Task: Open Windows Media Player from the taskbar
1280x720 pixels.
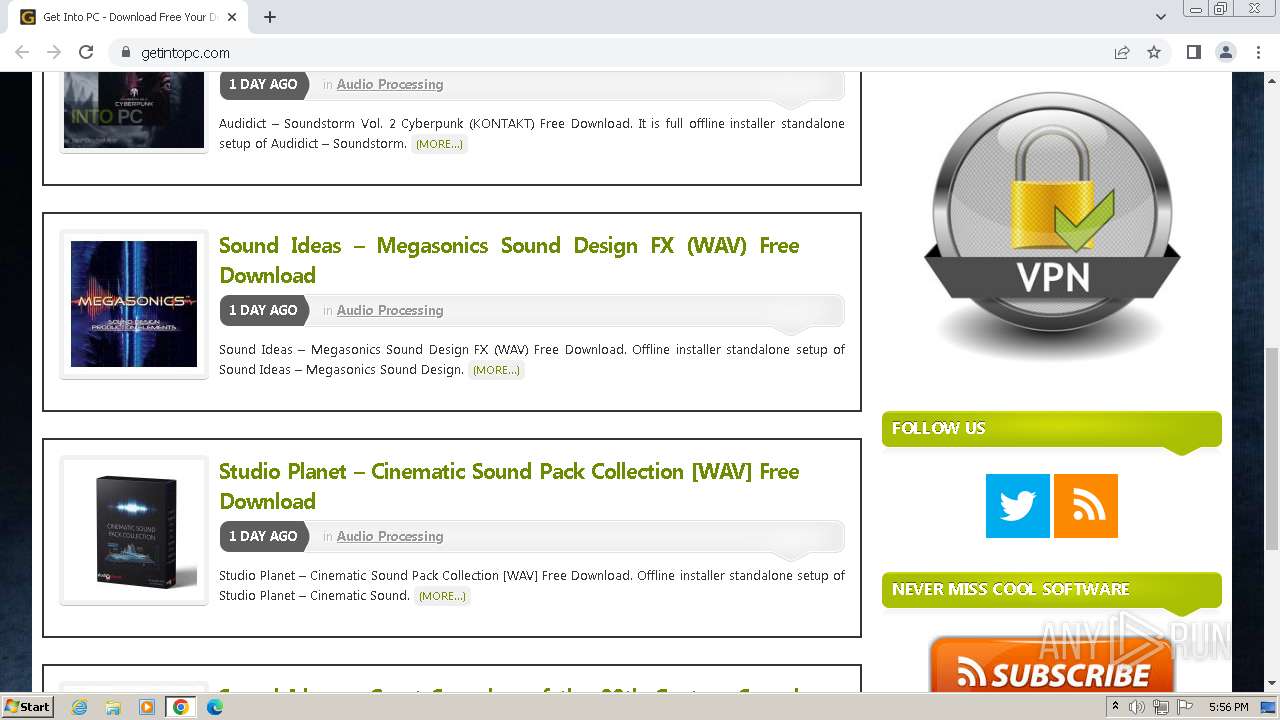Action: pyautogui.click(x=147, y=707)
